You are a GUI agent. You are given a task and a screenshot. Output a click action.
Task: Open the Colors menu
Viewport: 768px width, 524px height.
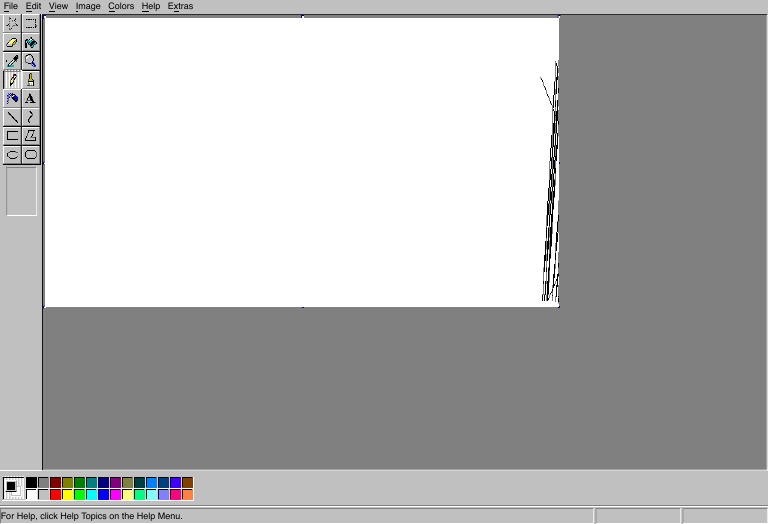121,6
